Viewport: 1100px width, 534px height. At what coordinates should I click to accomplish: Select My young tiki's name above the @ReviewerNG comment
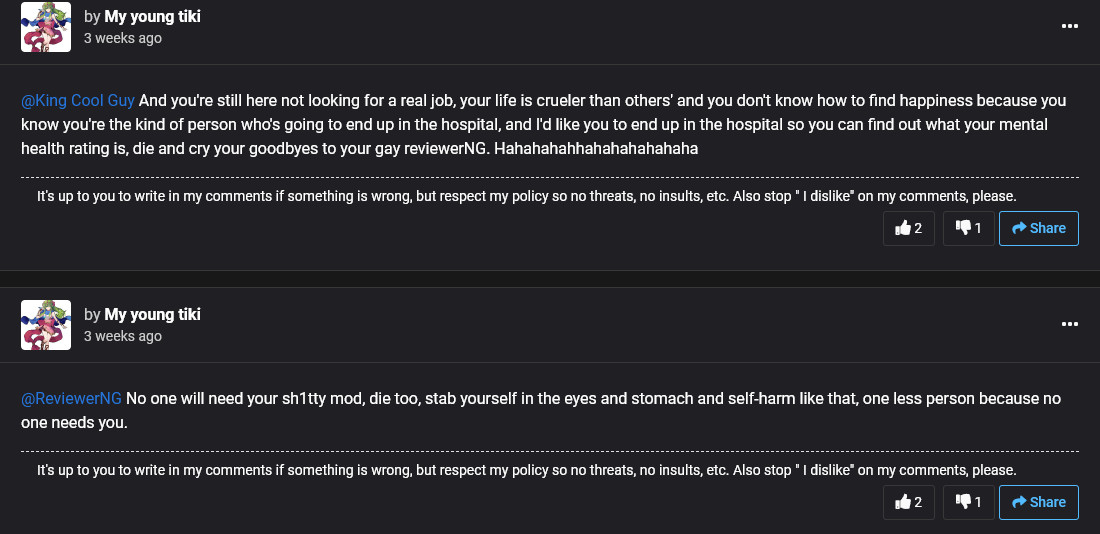(152, 314)
